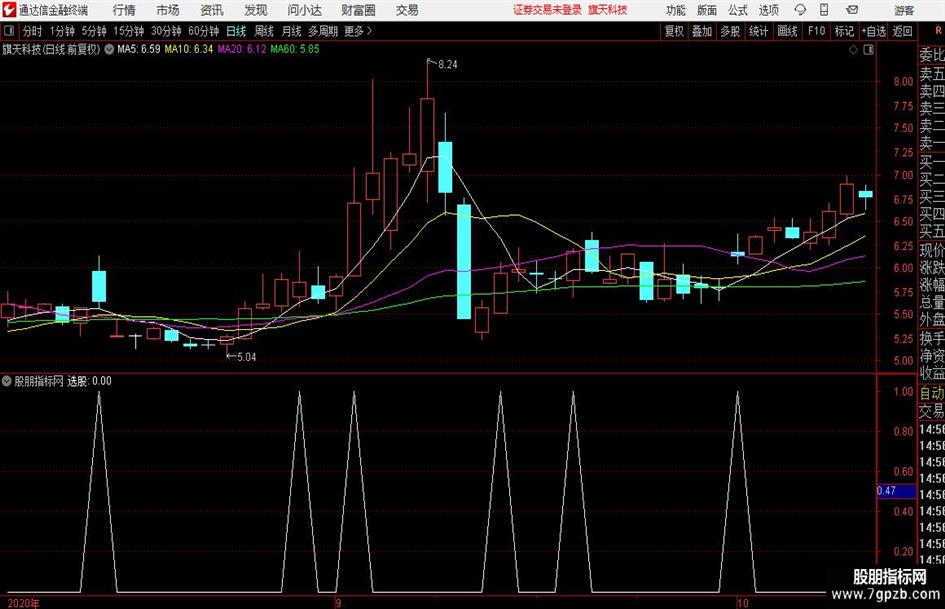This screenshot has width=945, height=609.
Task: Open the 版面 menu
Action: (x=707, y=10)
